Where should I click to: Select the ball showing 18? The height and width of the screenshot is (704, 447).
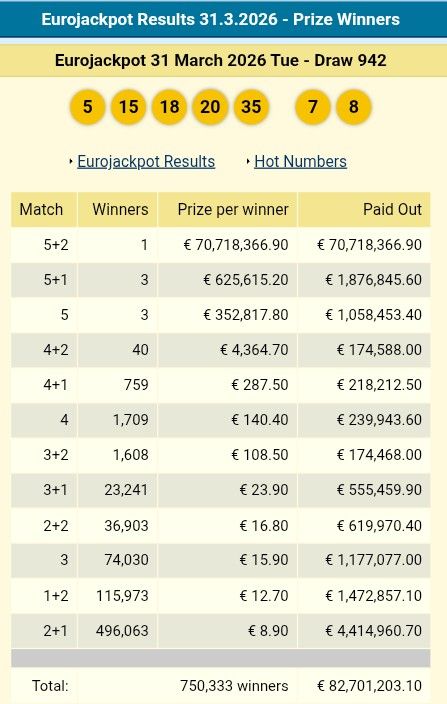[169, 107]
